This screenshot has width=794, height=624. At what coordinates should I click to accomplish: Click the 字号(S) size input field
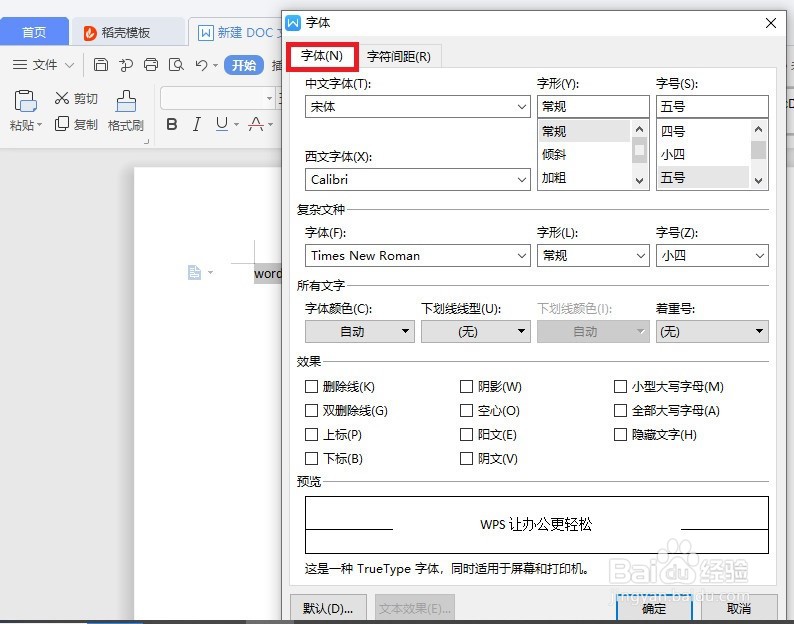point(712,106)
